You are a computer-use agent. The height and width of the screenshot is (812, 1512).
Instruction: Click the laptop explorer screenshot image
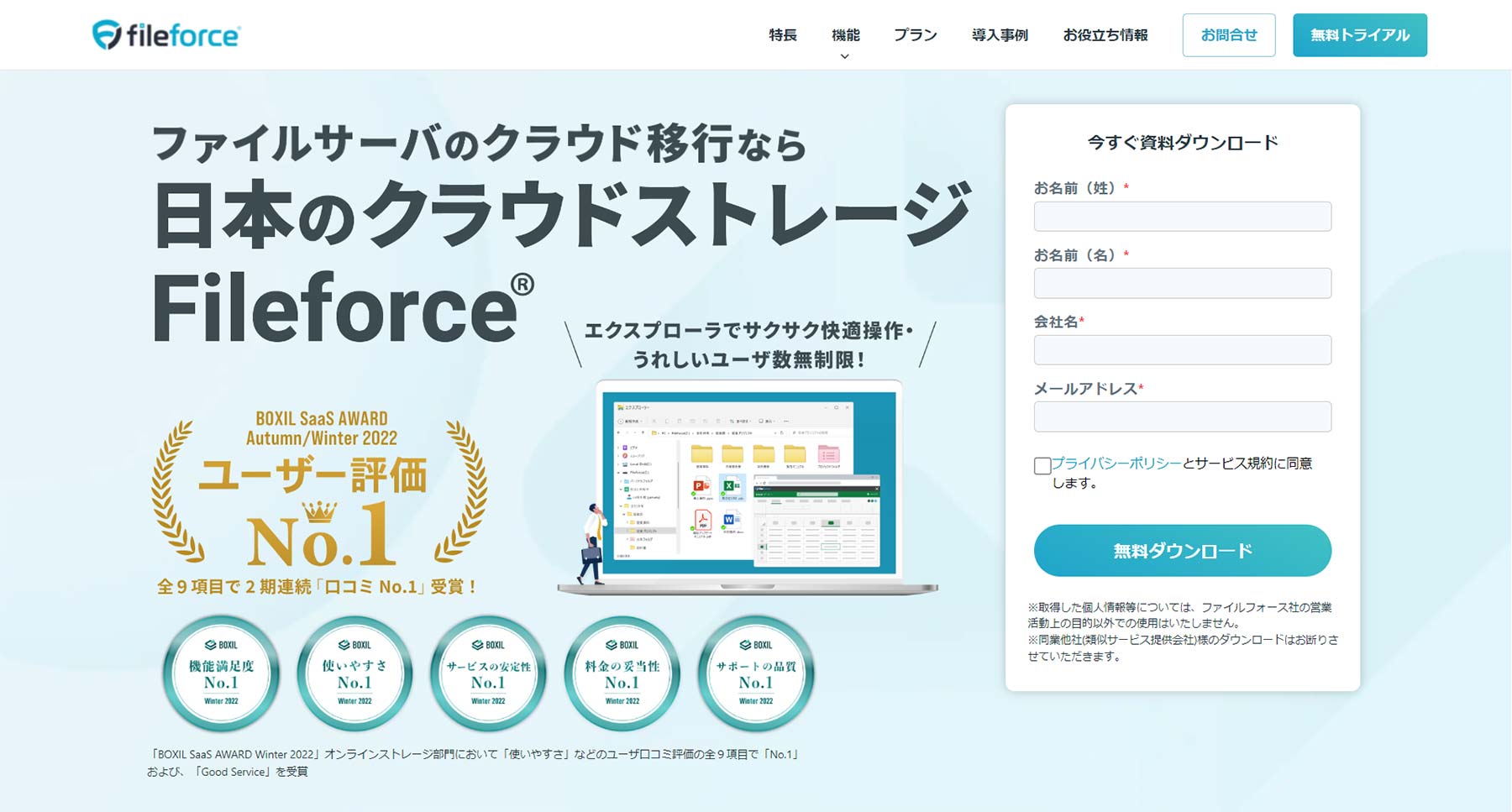click(x=748, y=487)
